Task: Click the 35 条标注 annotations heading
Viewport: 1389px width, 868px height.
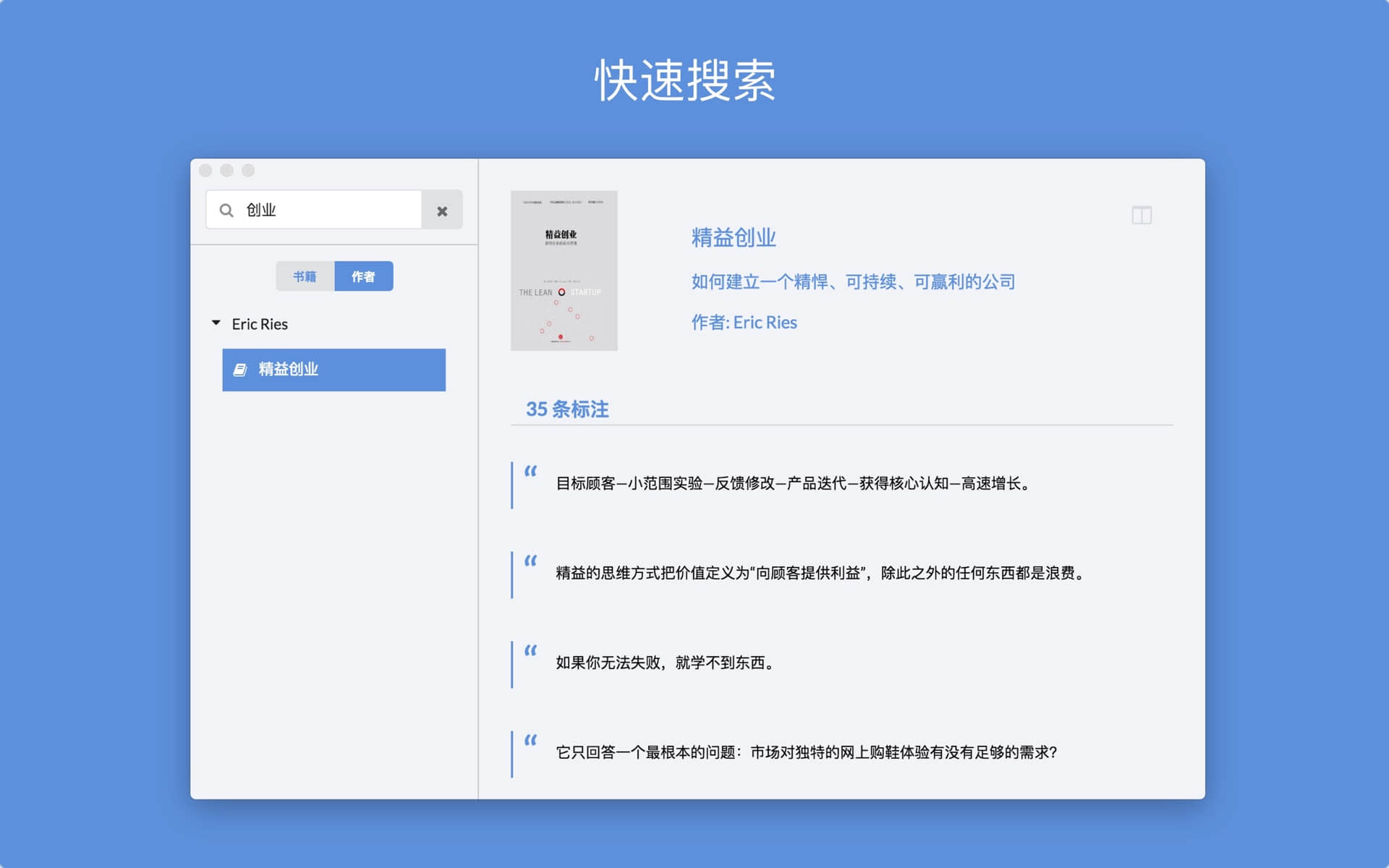Action: (566, 409)
